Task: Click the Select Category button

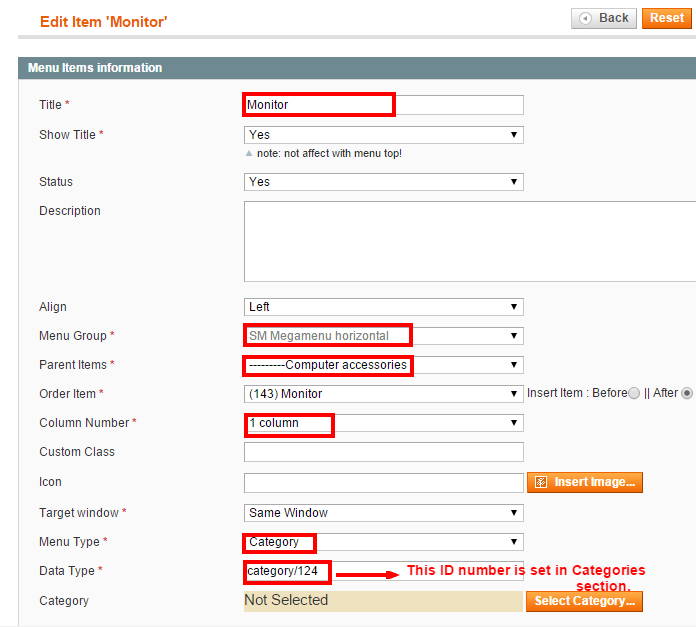Action: click(584, 601)
